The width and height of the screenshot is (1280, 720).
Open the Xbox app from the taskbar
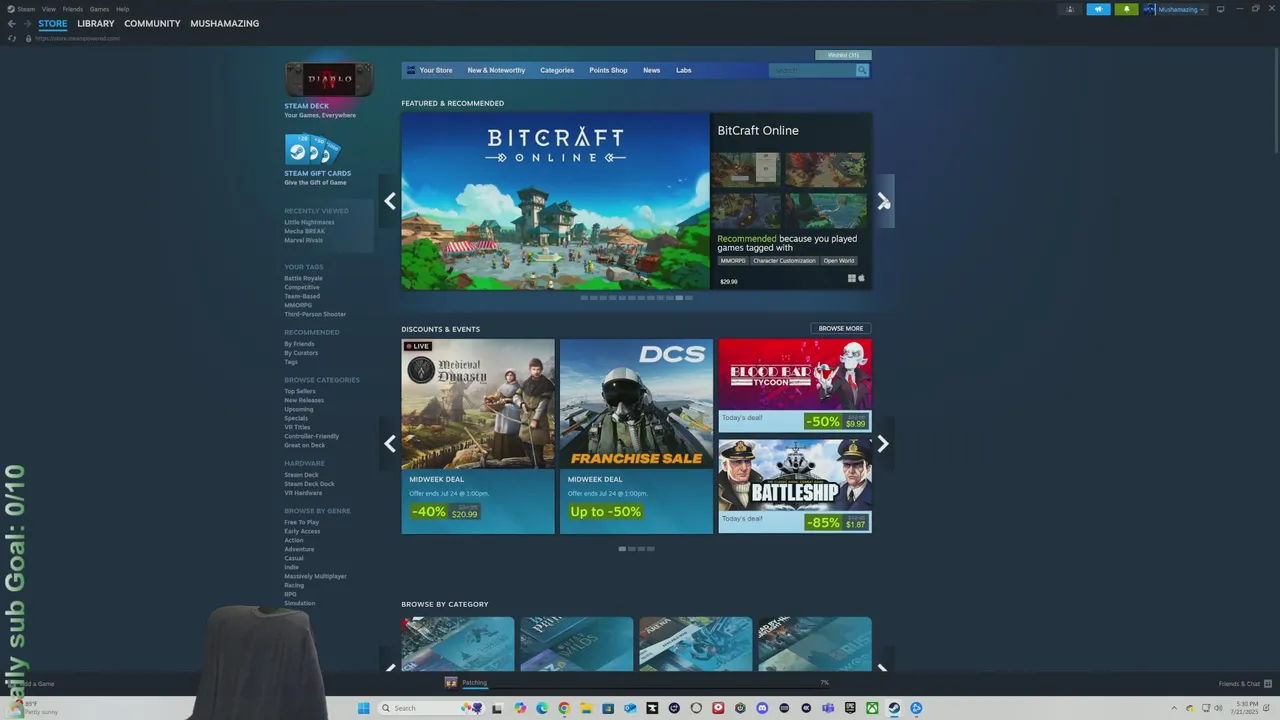[872, 708]
